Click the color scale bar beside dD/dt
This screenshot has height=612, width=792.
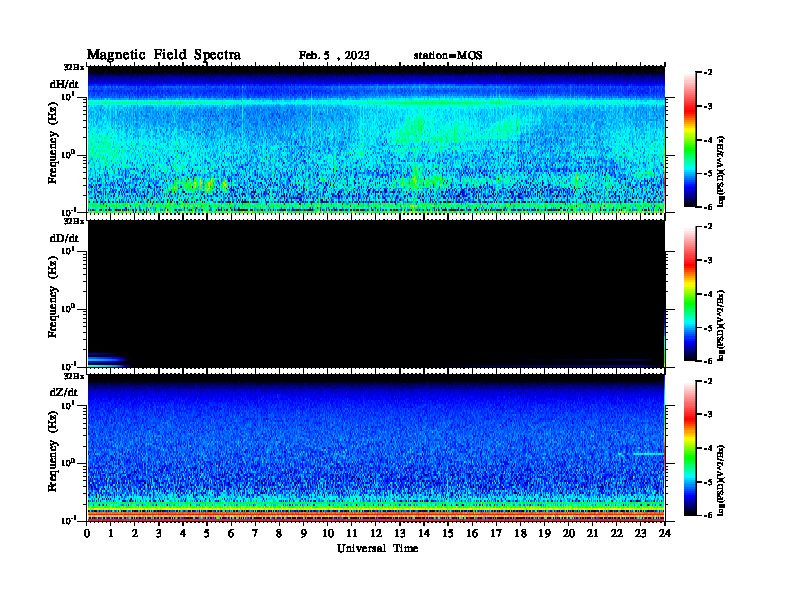point(690,293)
